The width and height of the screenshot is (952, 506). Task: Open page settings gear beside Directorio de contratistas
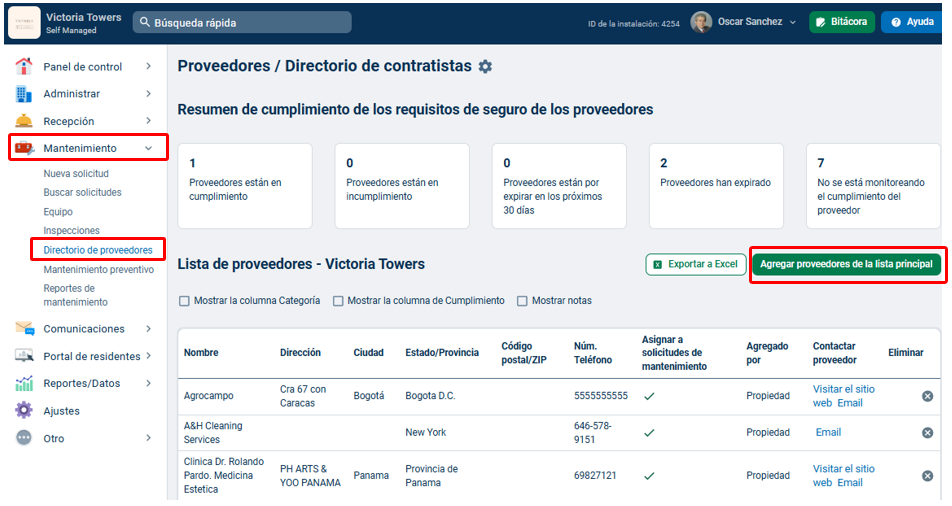(485, 66)
